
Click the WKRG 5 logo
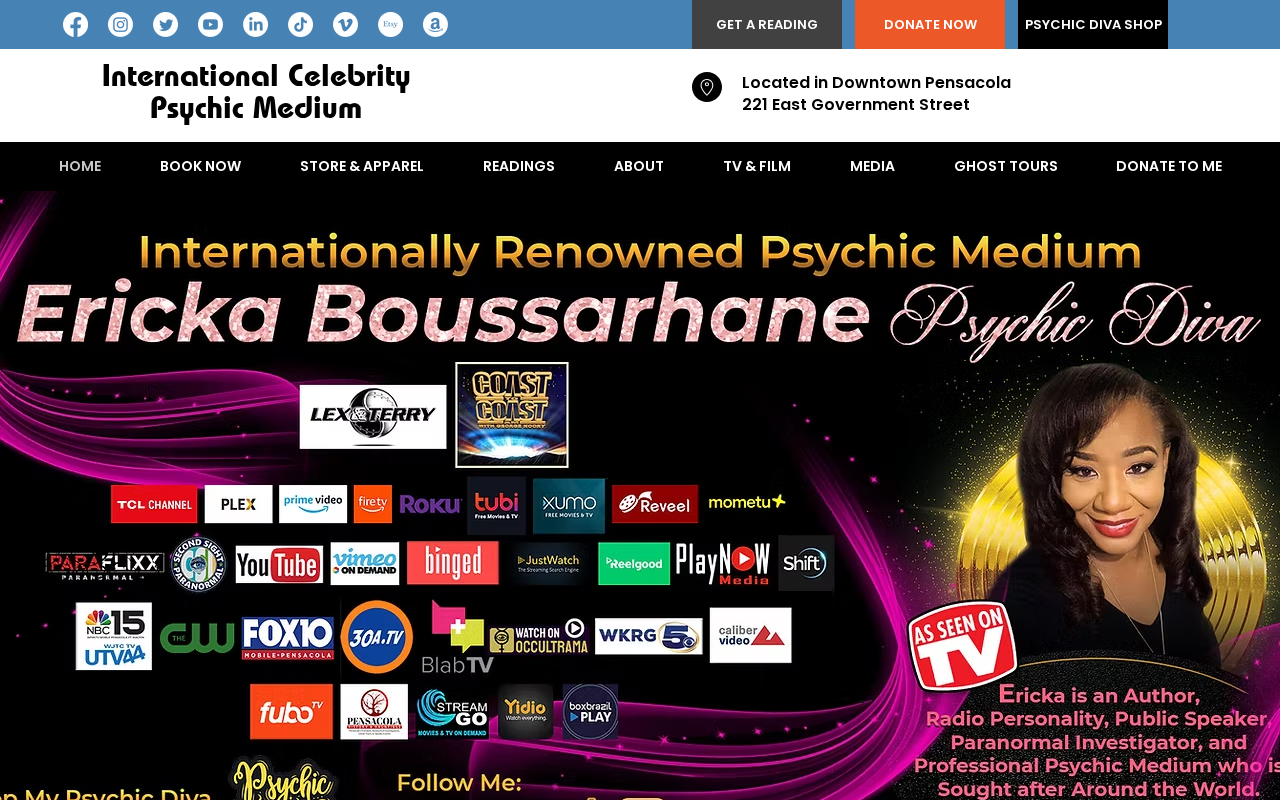649,636
